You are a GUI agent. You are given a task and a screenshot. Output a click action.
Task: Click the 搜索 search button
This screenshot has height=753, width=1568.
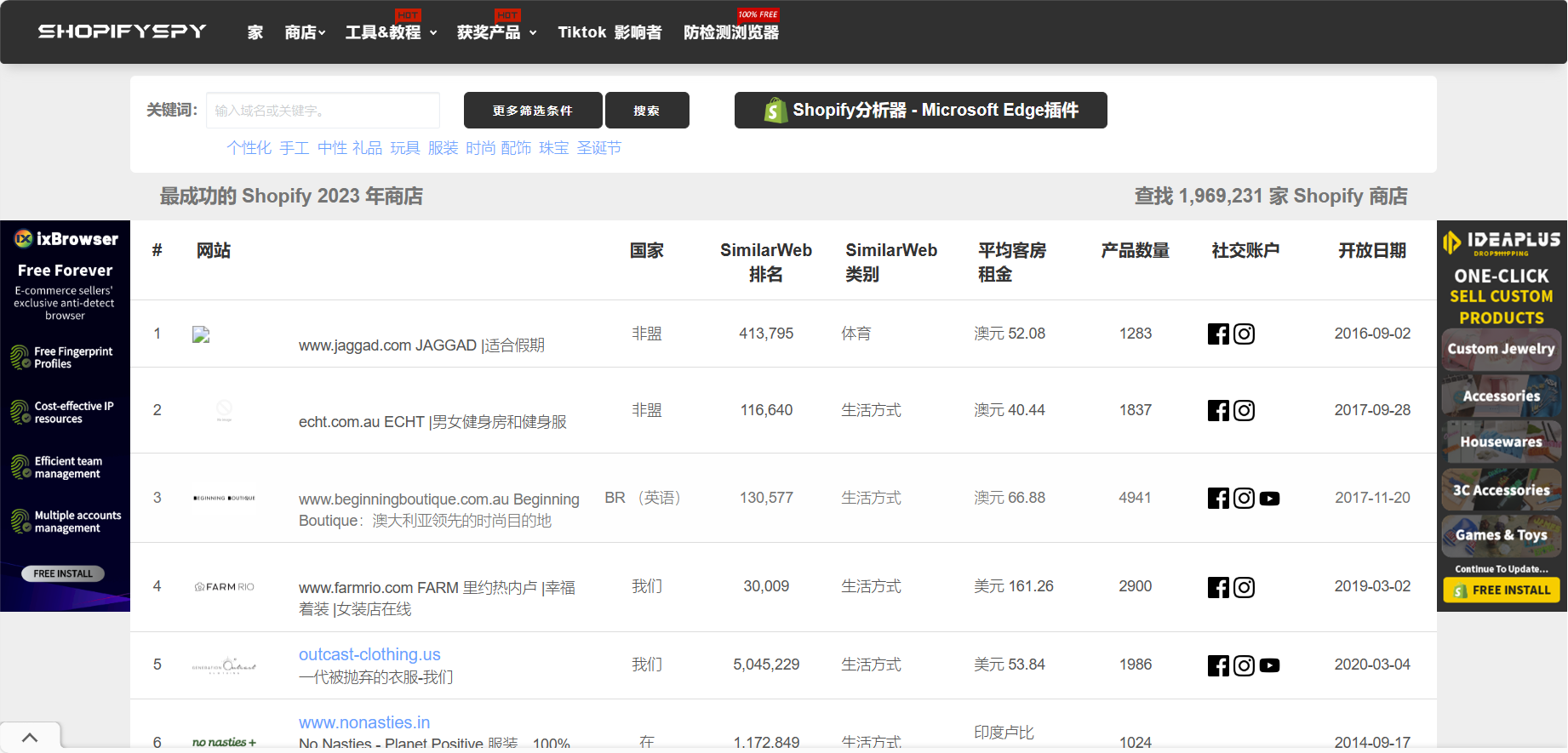(x=647, y=111)
